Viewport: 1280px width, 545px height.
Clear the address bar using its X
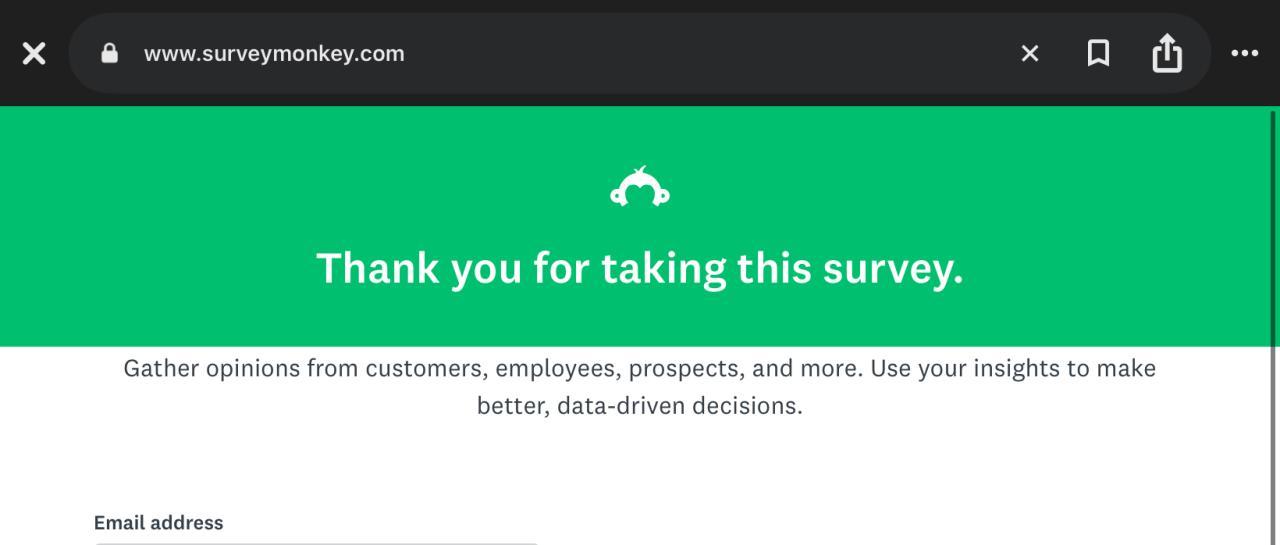click(x=1029, y=54)
